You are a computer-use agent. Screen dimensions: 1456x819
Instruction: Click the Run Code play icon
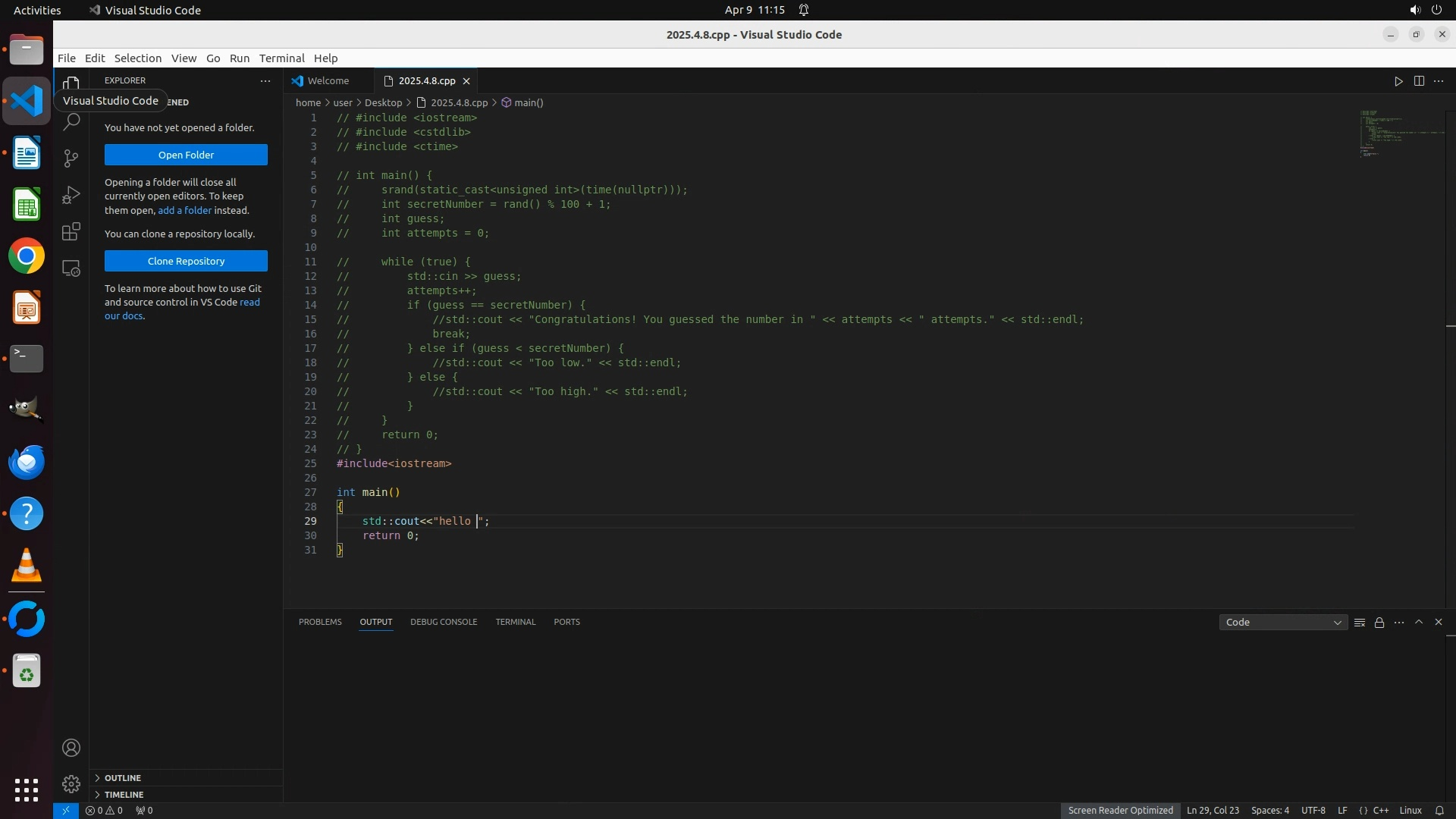pyautogui.click(x=1398, y=81)
